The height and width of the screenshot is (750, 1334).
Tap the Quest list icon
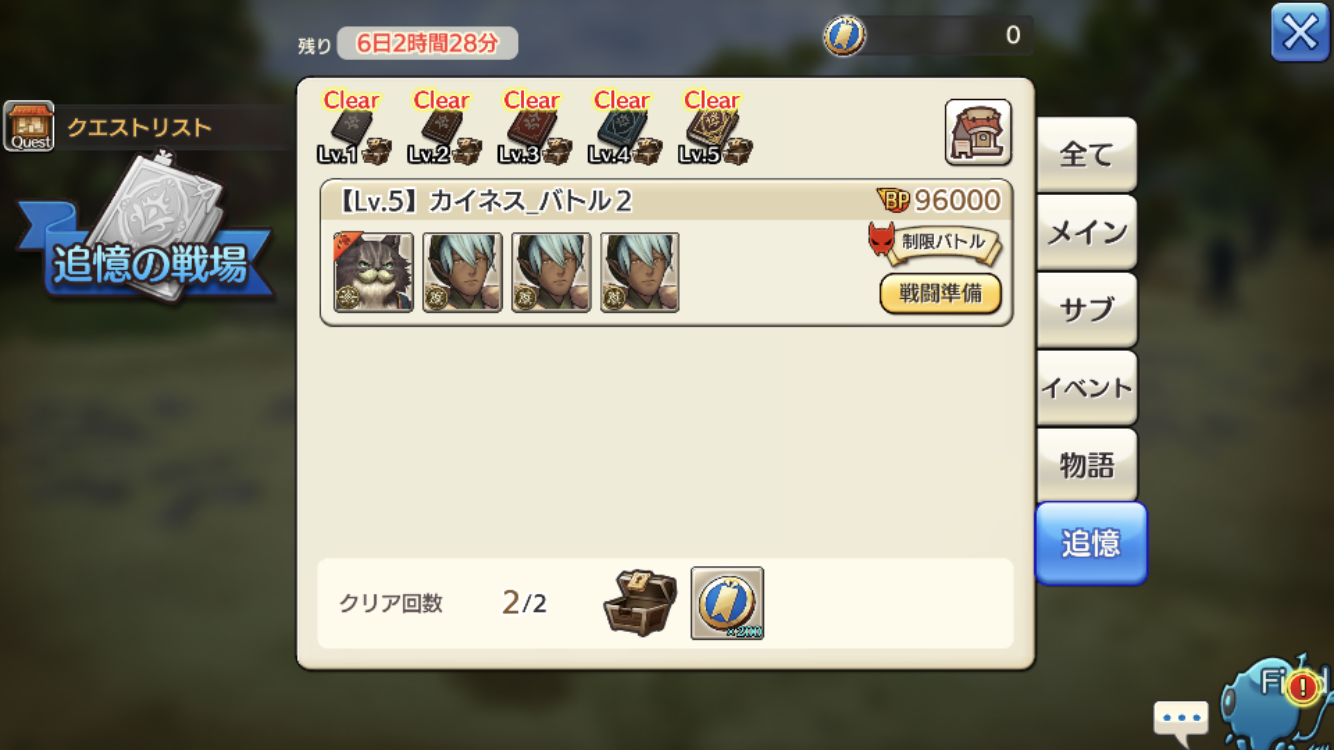29,126
